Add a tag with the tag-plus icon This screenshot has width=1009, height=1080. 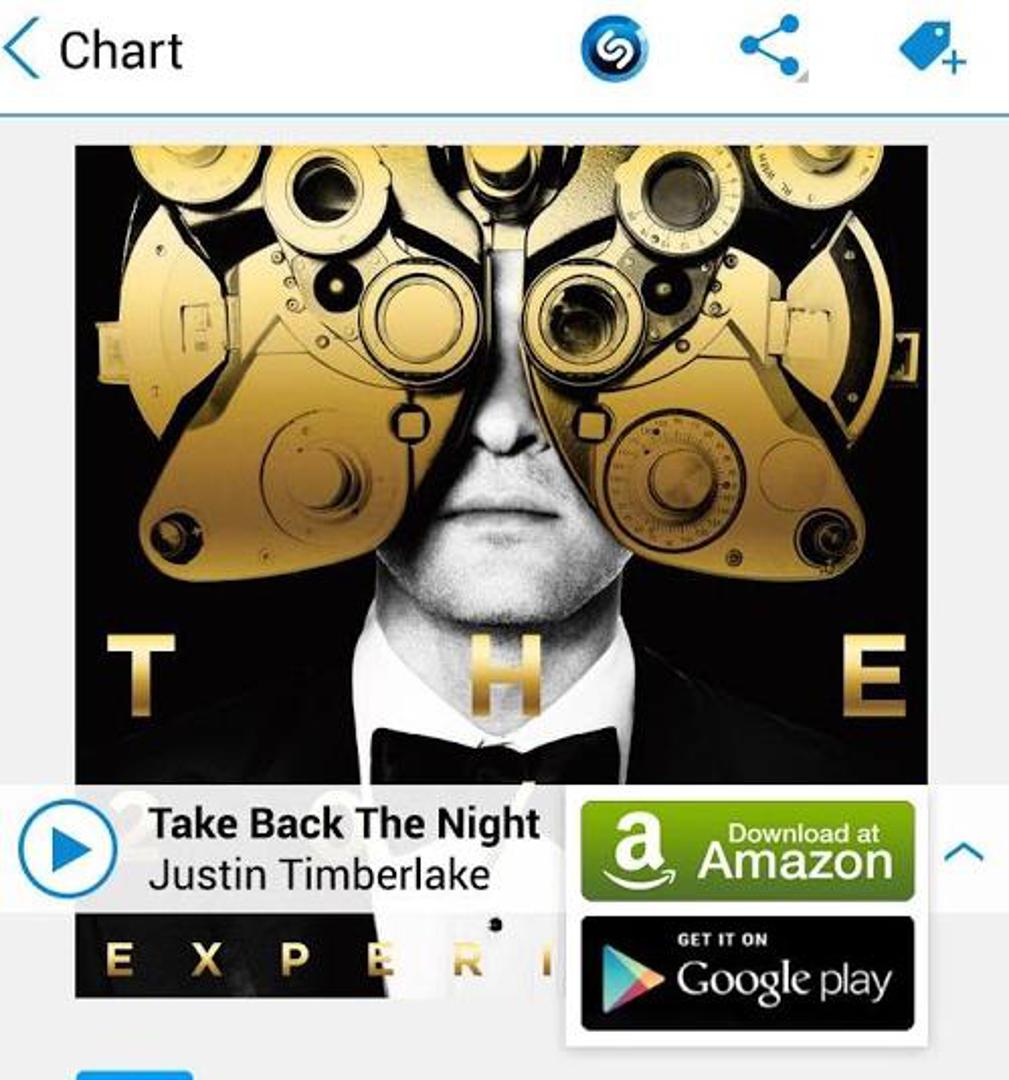pyautogui.click(x=933, y=47)
